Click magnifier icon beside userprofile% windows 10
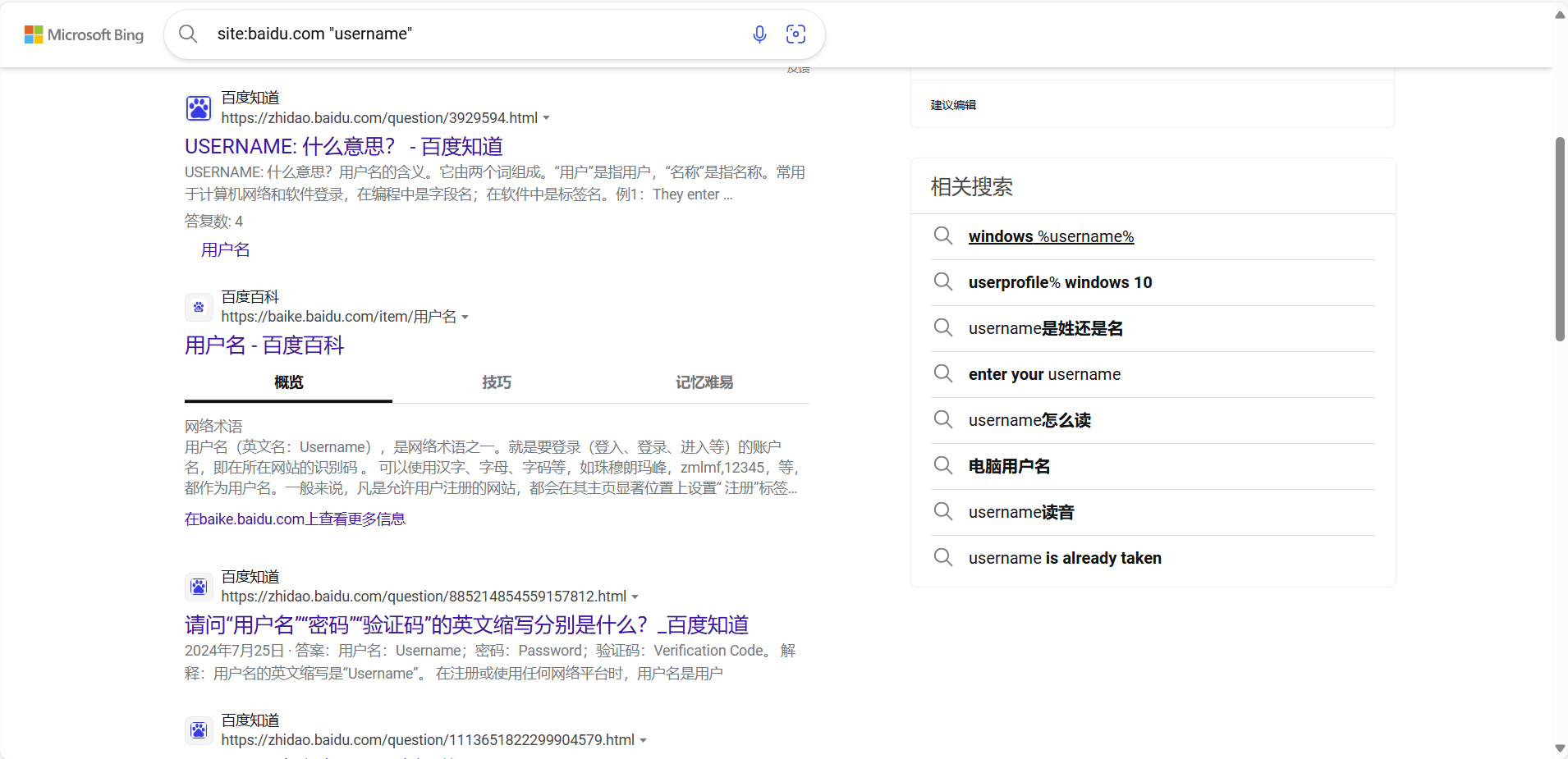Screen dimensions: 1568x759 tap(943, 282)
